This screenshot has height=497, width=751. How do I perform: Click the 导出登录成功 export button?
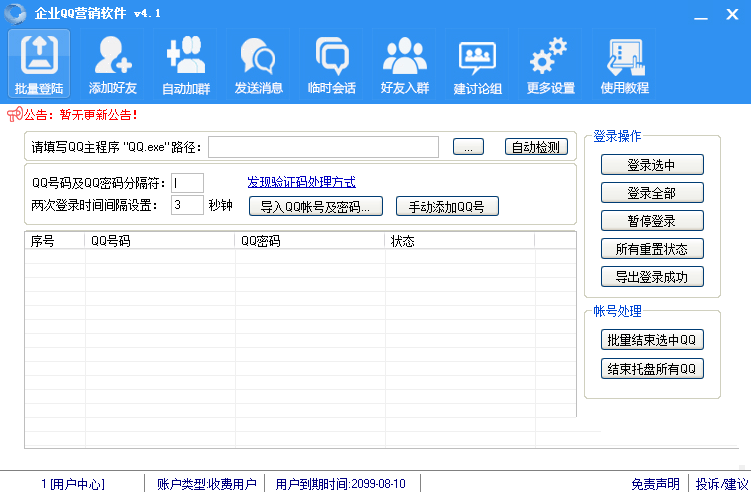pyautogui.click(x=652, y=277)
